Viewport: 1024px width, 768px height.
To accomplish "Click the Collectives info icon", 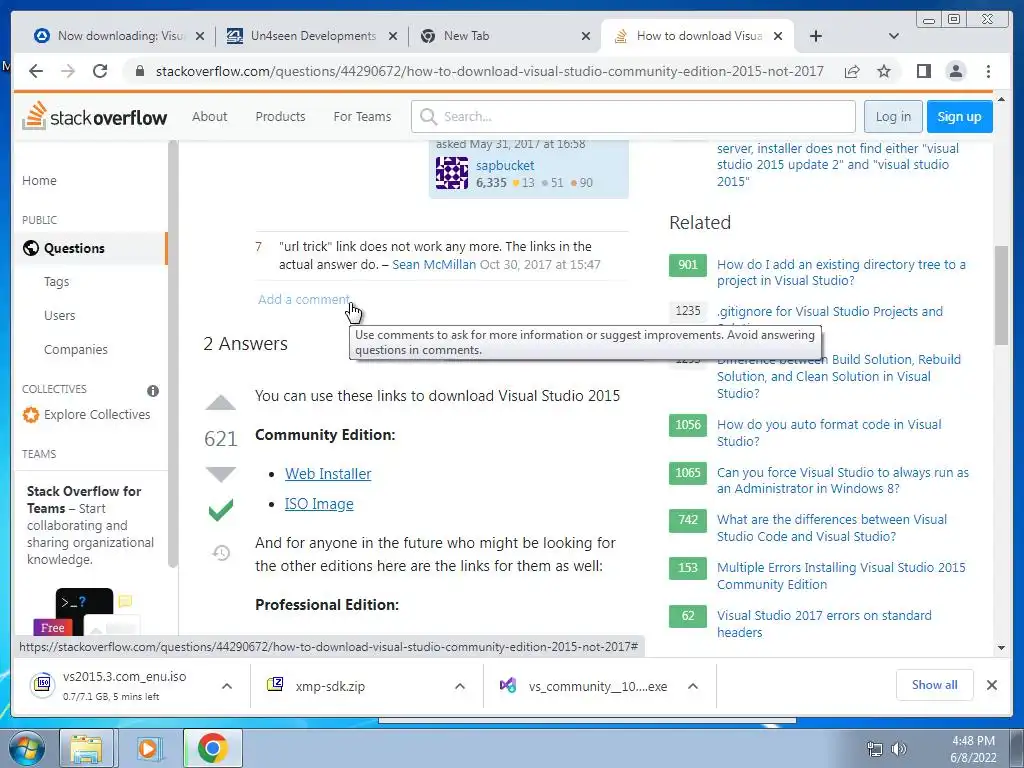I will coord(153,391).
